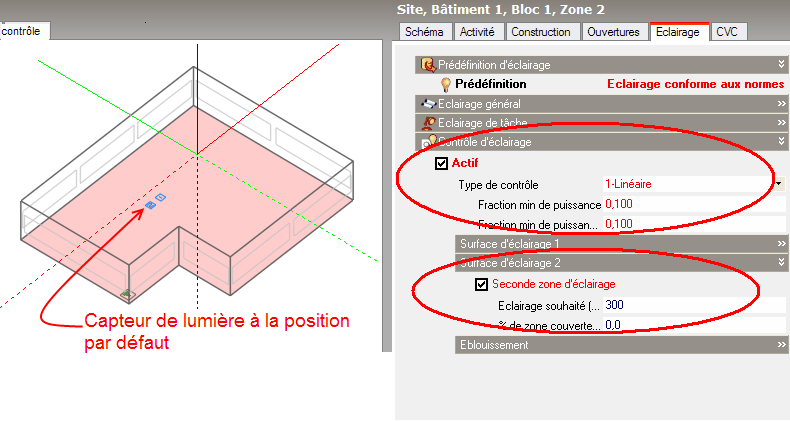790x421 pixels.
Task: Disable the Actif lighting control checkbox
Action: click(441, 163)
